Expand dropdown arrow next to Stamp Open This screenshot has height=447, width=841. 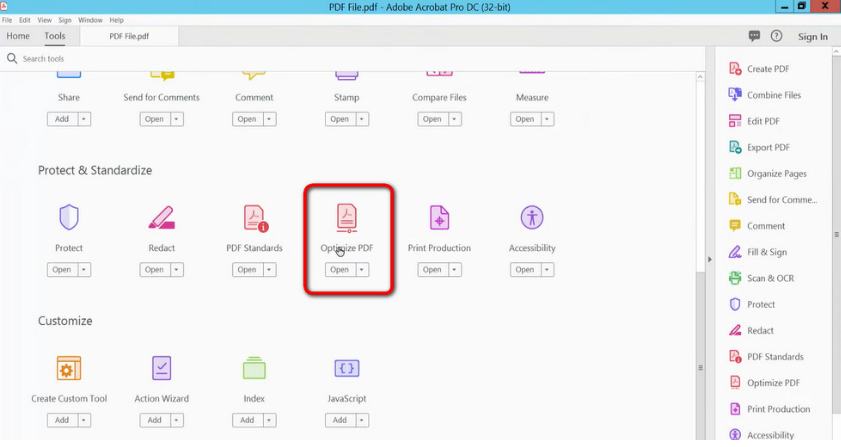tap(362, 119)
